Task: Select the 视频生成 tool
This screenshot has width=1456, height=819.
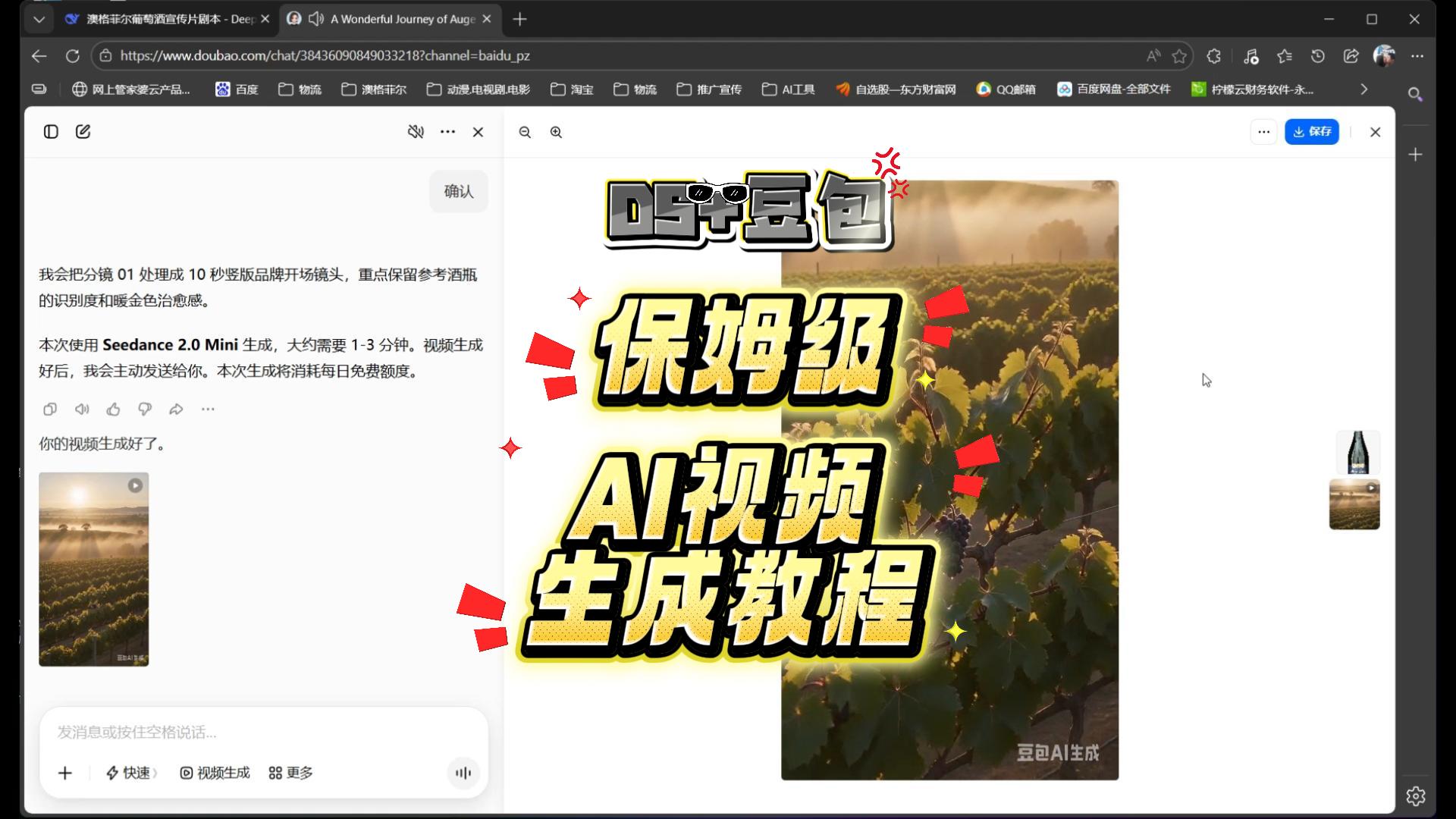Action: 215,773
